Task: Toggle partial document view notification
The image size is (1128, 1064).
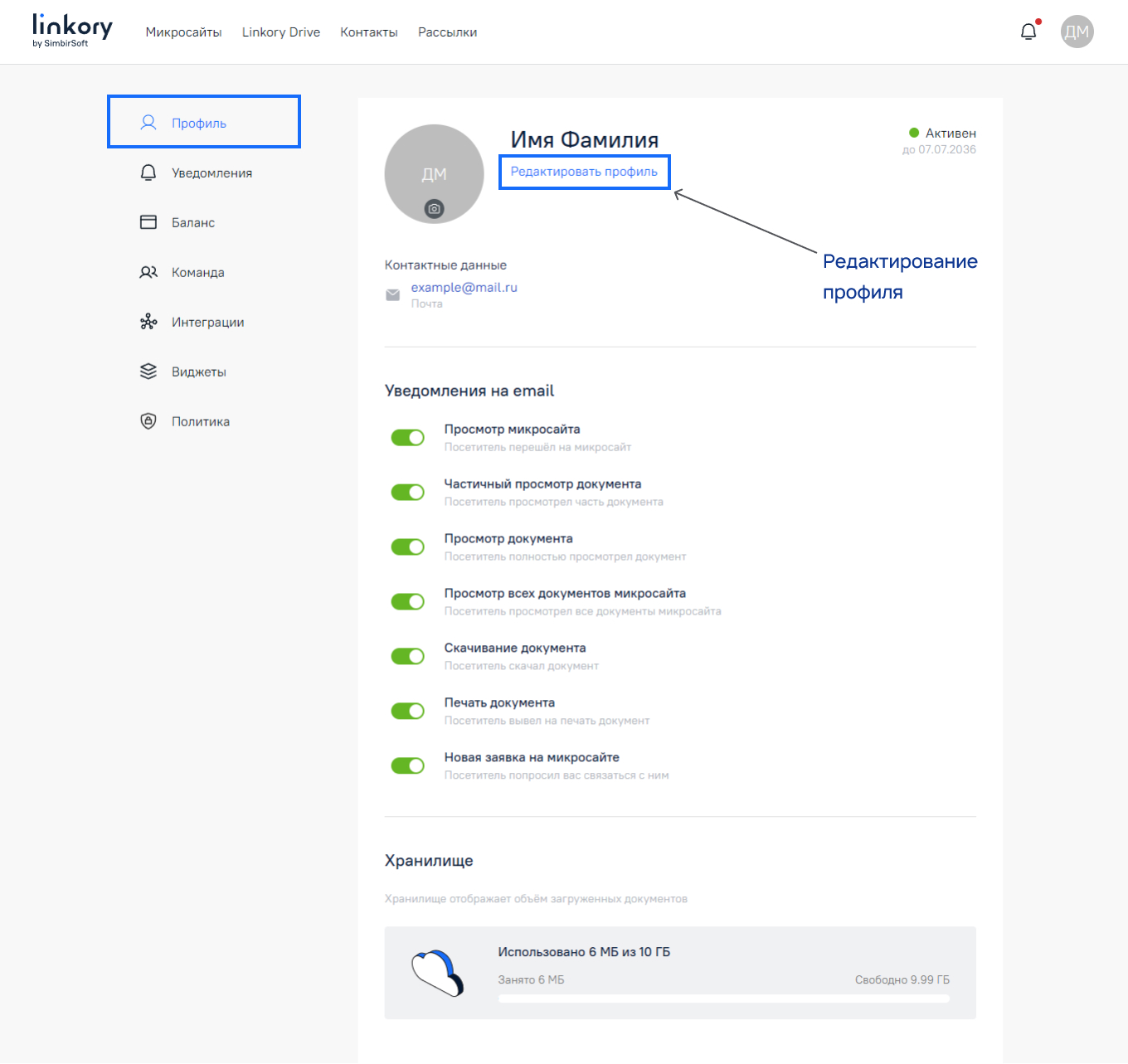Action: 408,493
